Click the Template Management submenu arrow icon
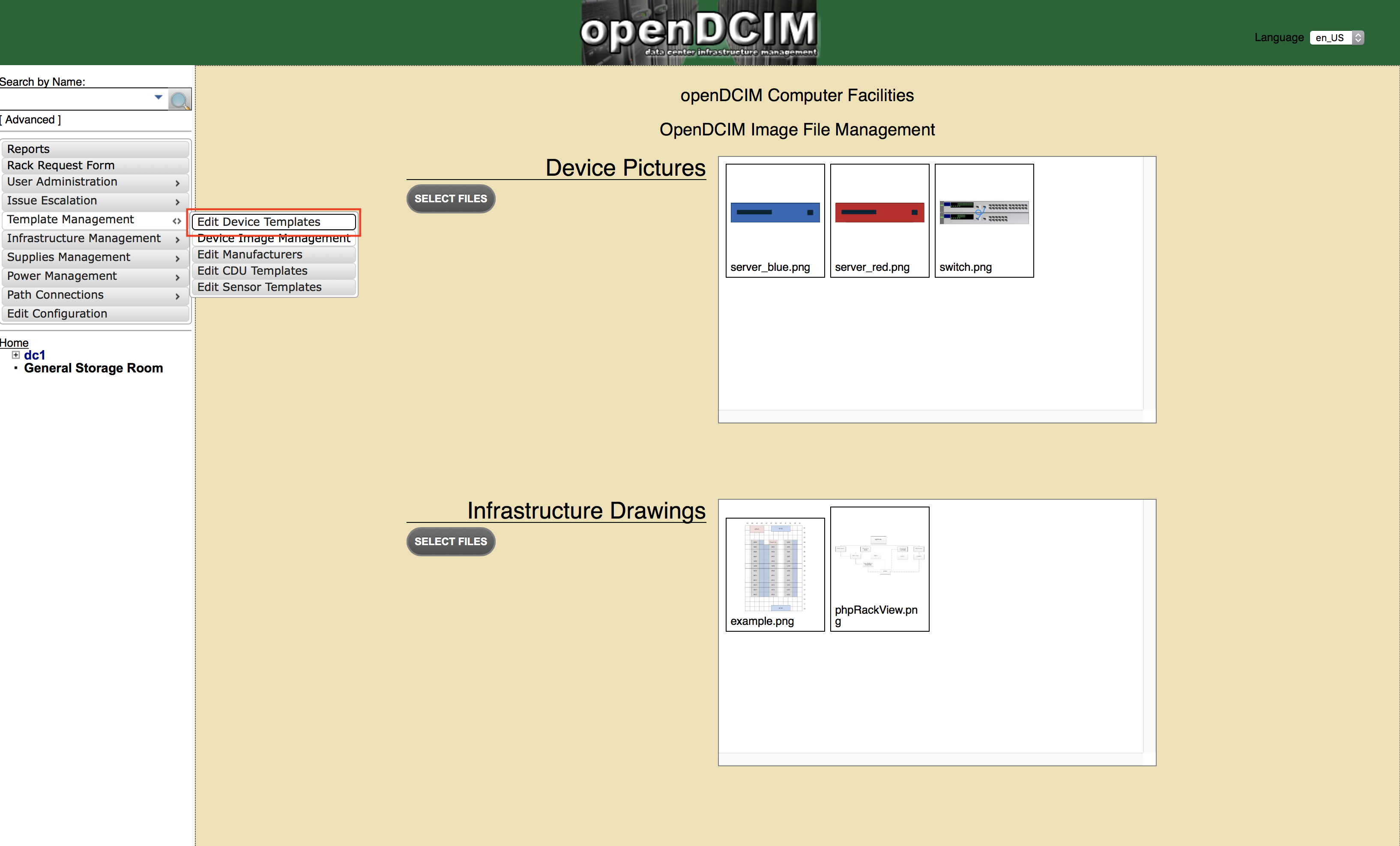This screenshot has height=846, width=1400. (176, 221)
